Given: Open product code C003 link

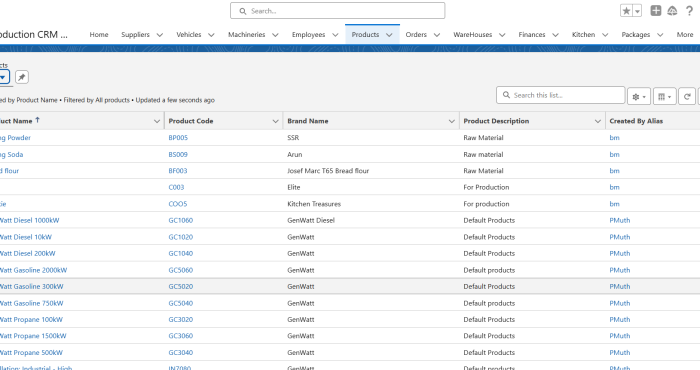Looking at the screenshot, I should 176,187.
